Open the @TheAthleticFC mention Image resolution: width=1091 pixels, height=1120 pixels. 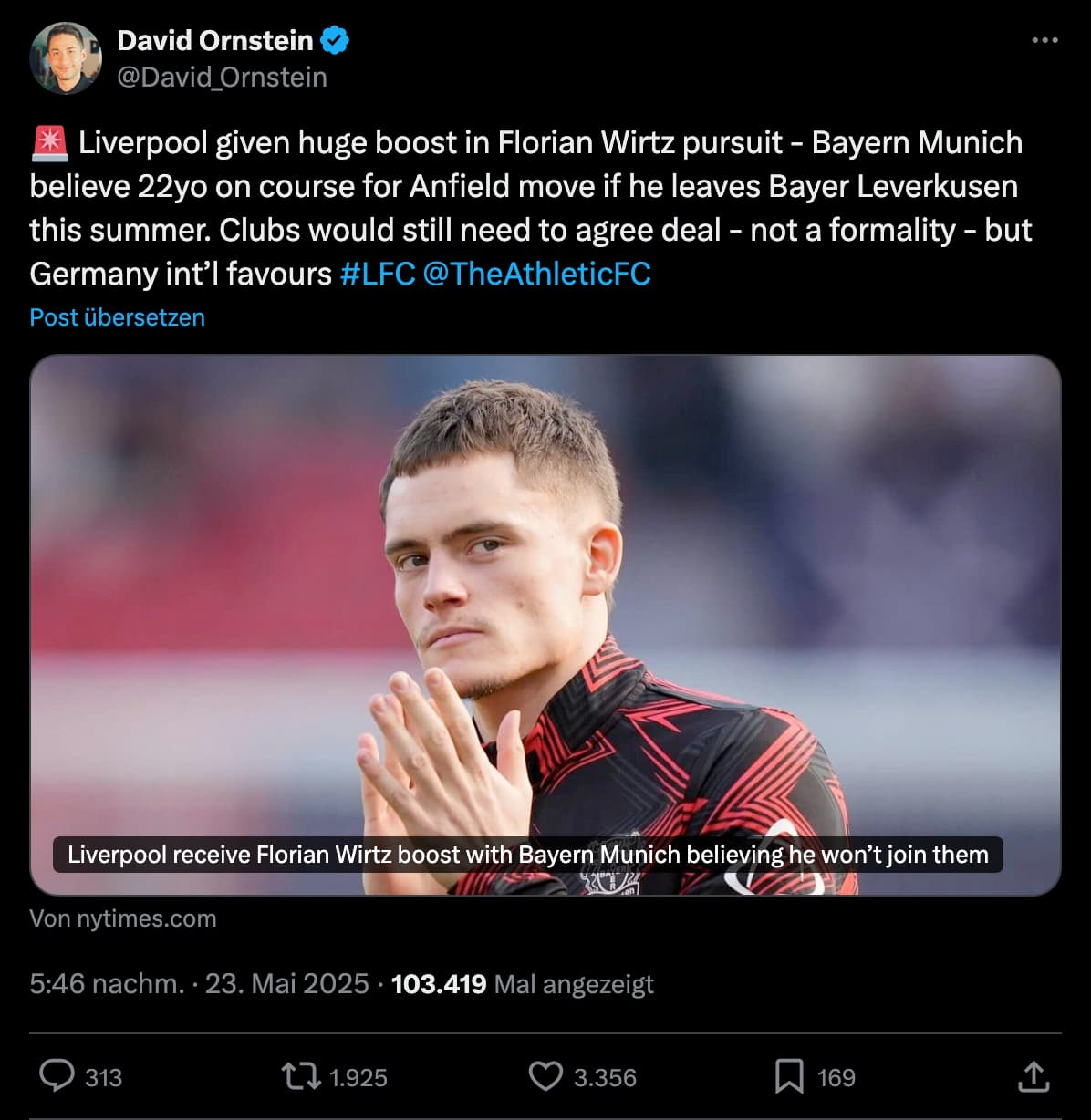[537, 274]
